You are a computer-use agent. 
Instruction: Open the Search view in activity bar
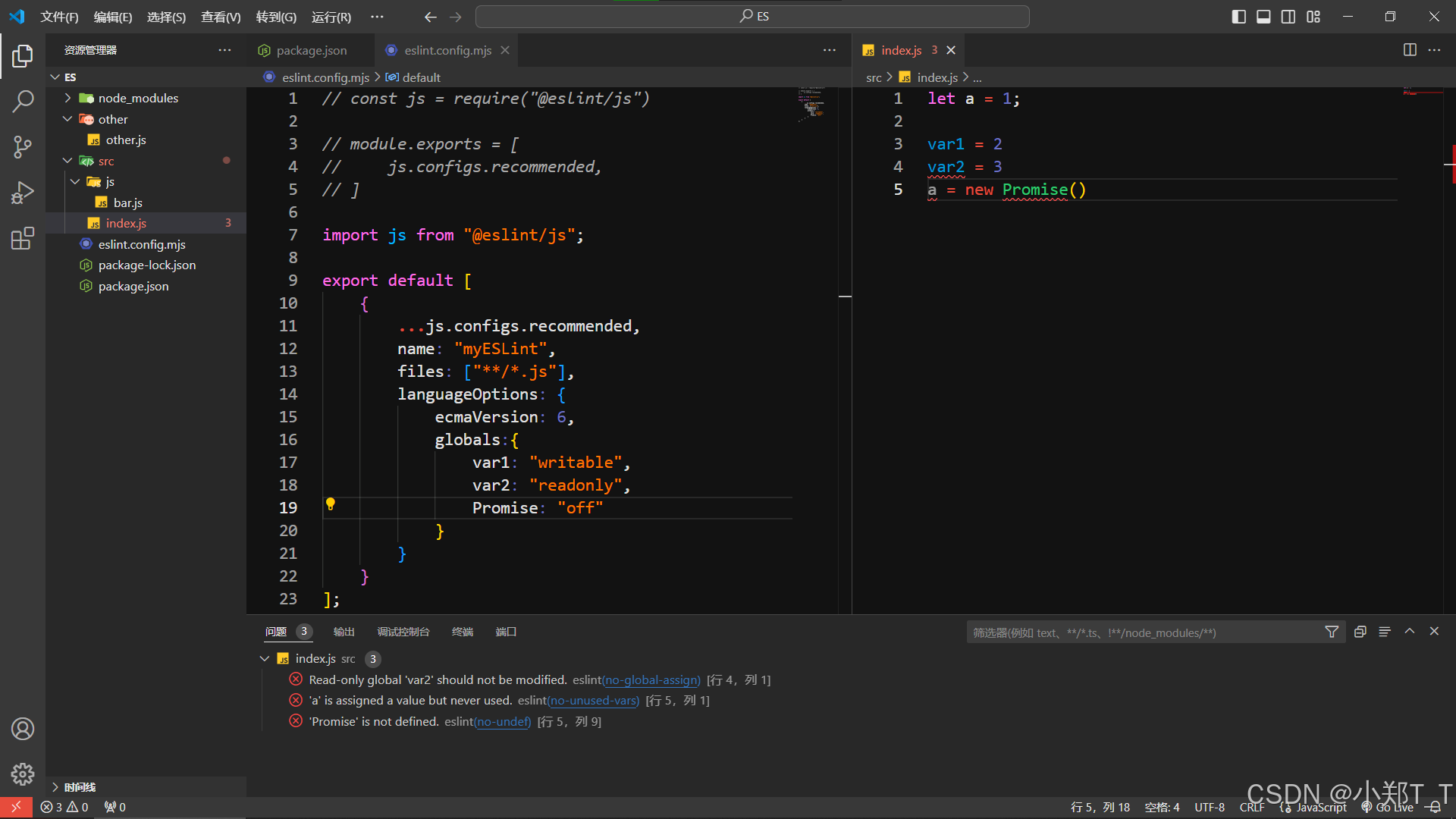point(23,101)
